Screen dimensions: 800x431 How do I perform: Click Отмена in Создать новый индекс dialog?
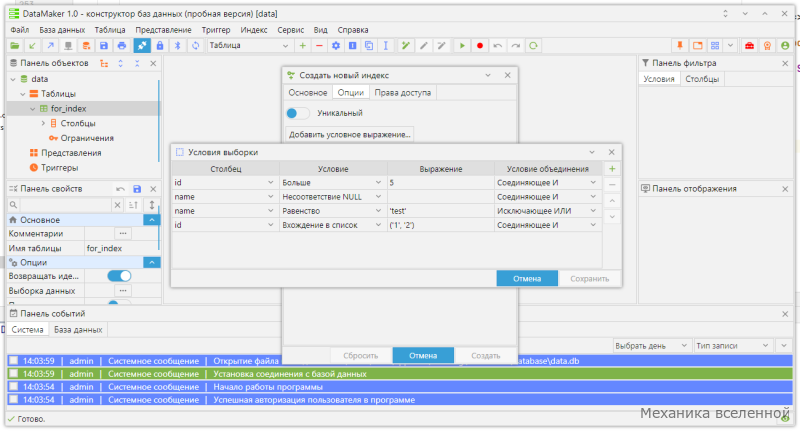tap(423, 356)
